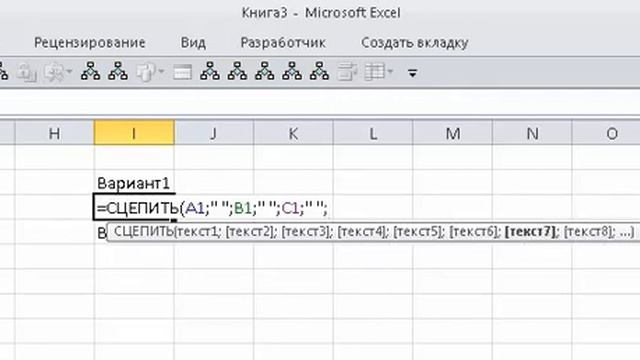Screen dimensions: 640x360
Task: Click [текст6] argument in the tooltip
Action: [x=473, y=232]
